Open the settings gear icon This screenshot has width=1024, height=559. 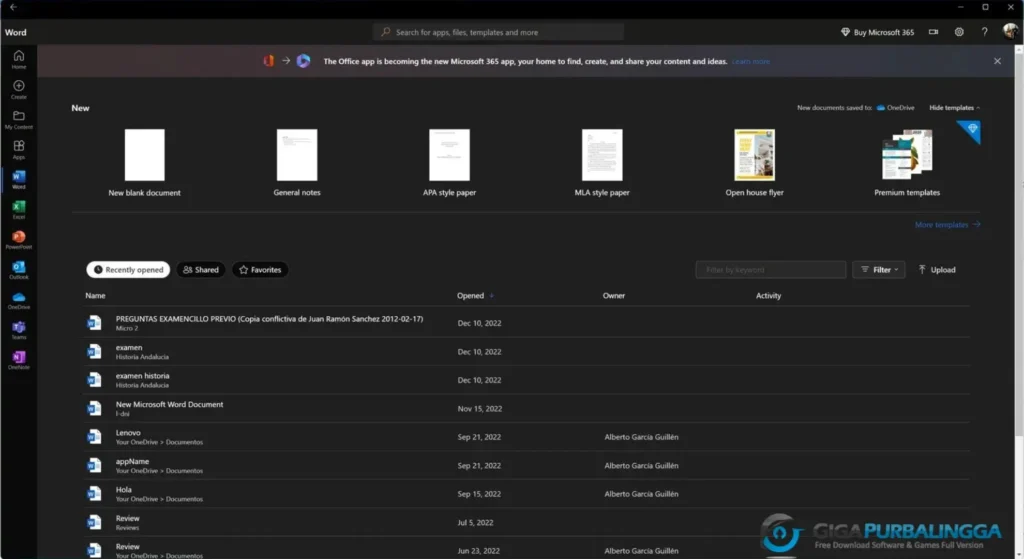pos(959,32)
